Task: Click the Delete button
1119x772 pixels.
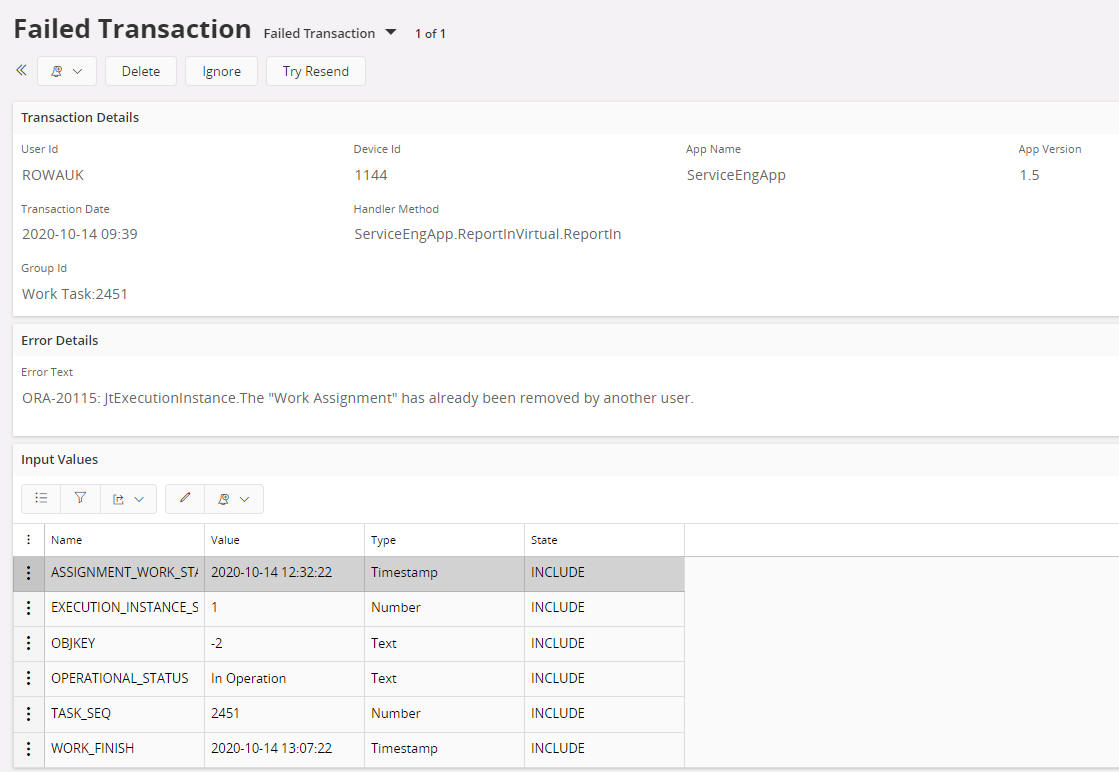Action: click(x=141, y=71)
